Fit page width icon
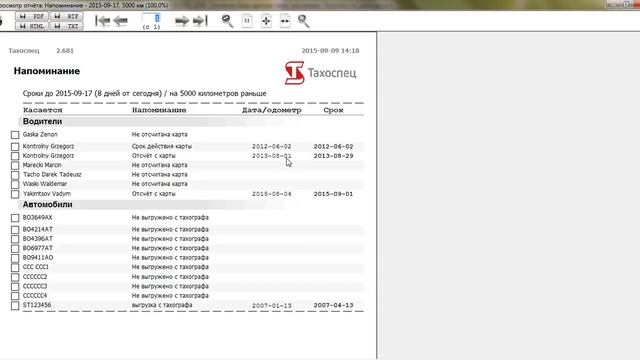Screen dimensions: 640x360 pyautogui.click(x=285, y=21)
